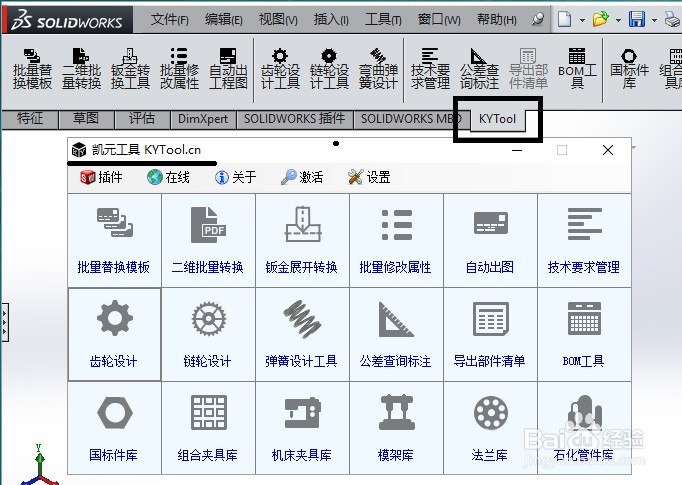This screenshot has height=485, width=682.
Task: Open the 导出部件清单 tile
Action: pyautogui.click(x=490, y=334)
